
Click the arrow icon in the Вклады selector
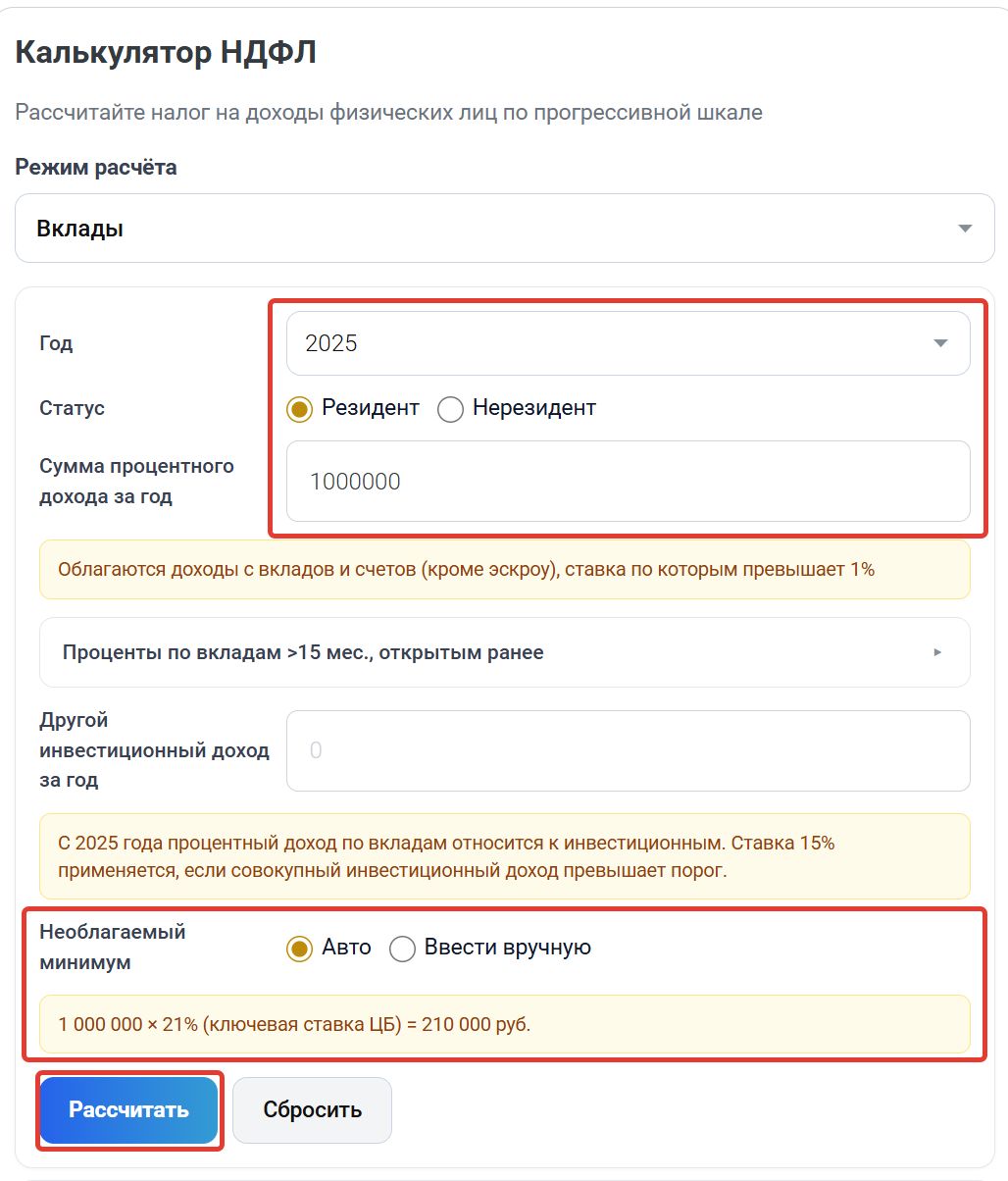pyautogui.click(x=965, y=229)
